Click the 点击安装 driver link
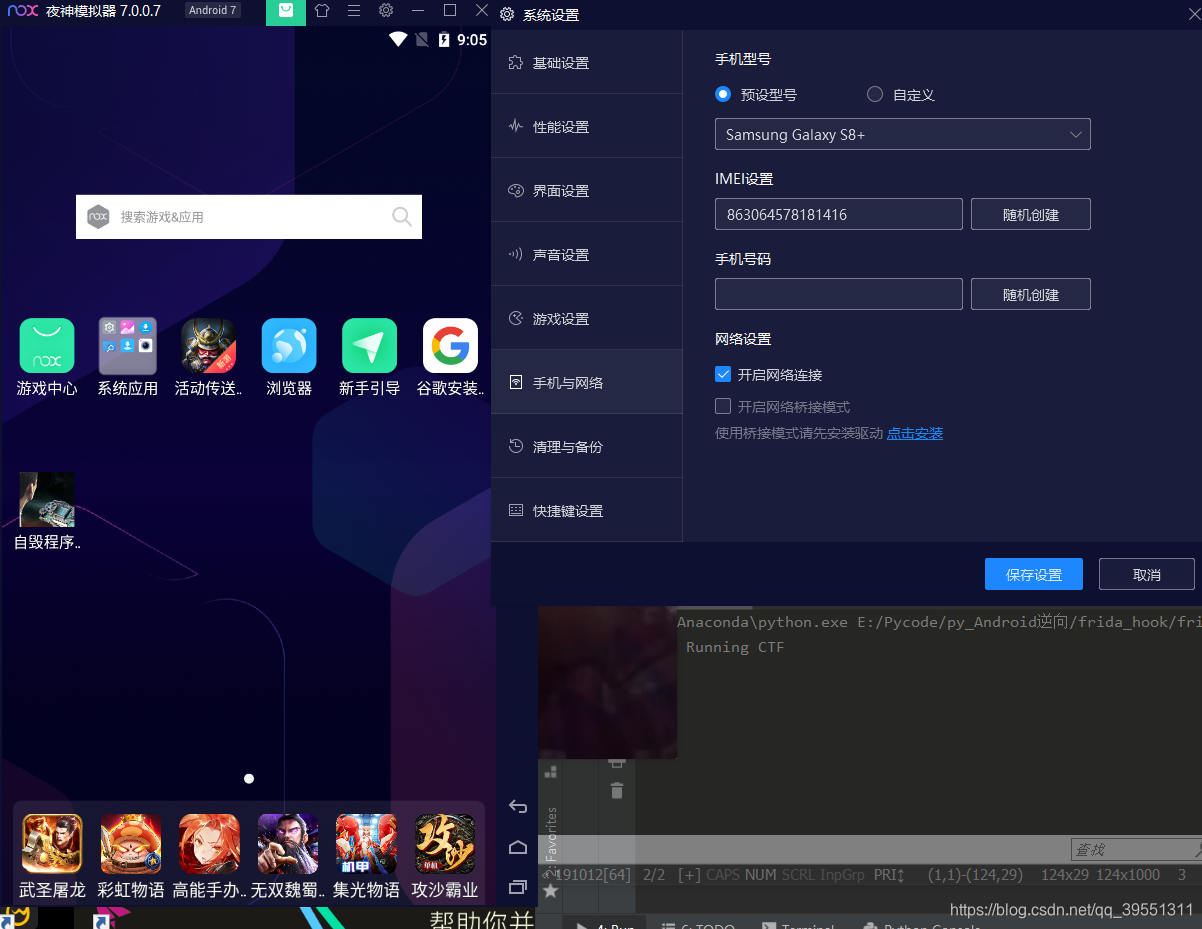This screenshot has width=1202, height=929. point(915,434)
